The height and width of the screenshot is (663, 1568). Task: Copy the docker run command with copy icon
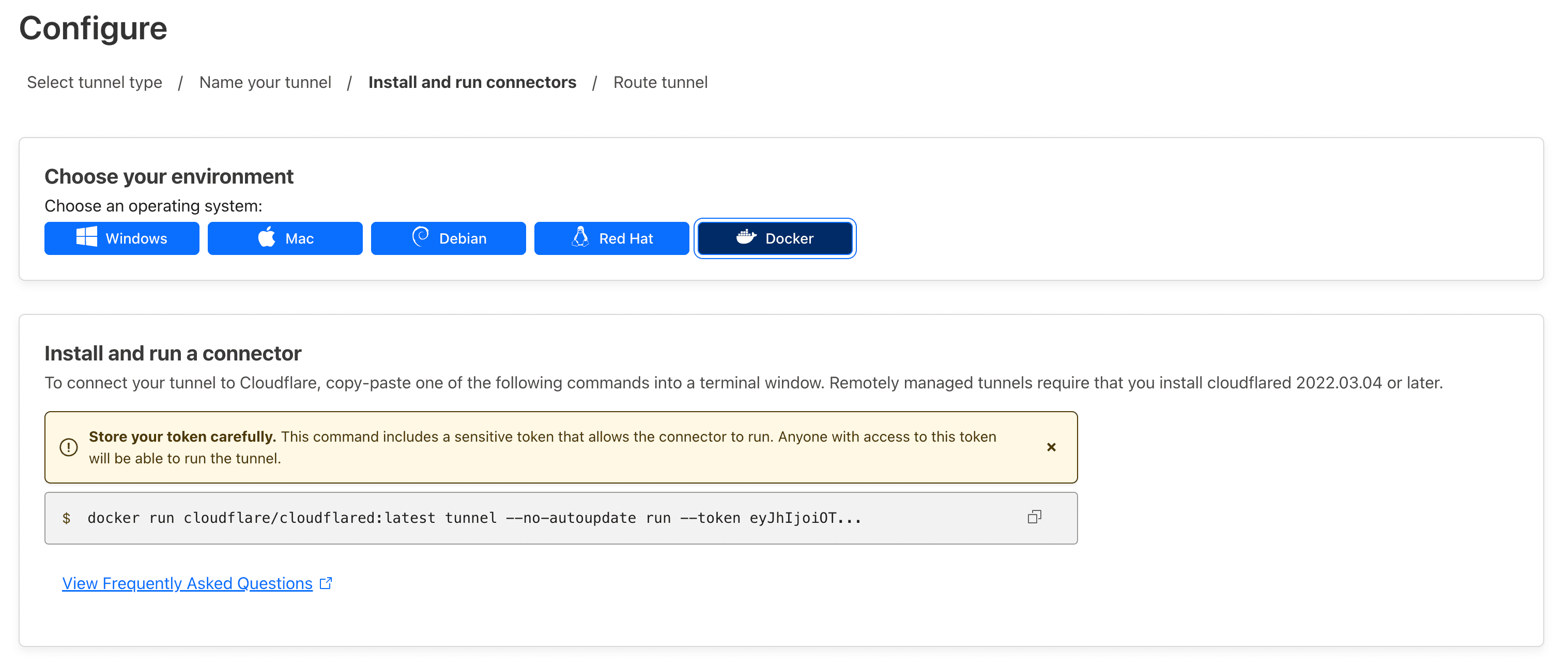click(1034, 517)
